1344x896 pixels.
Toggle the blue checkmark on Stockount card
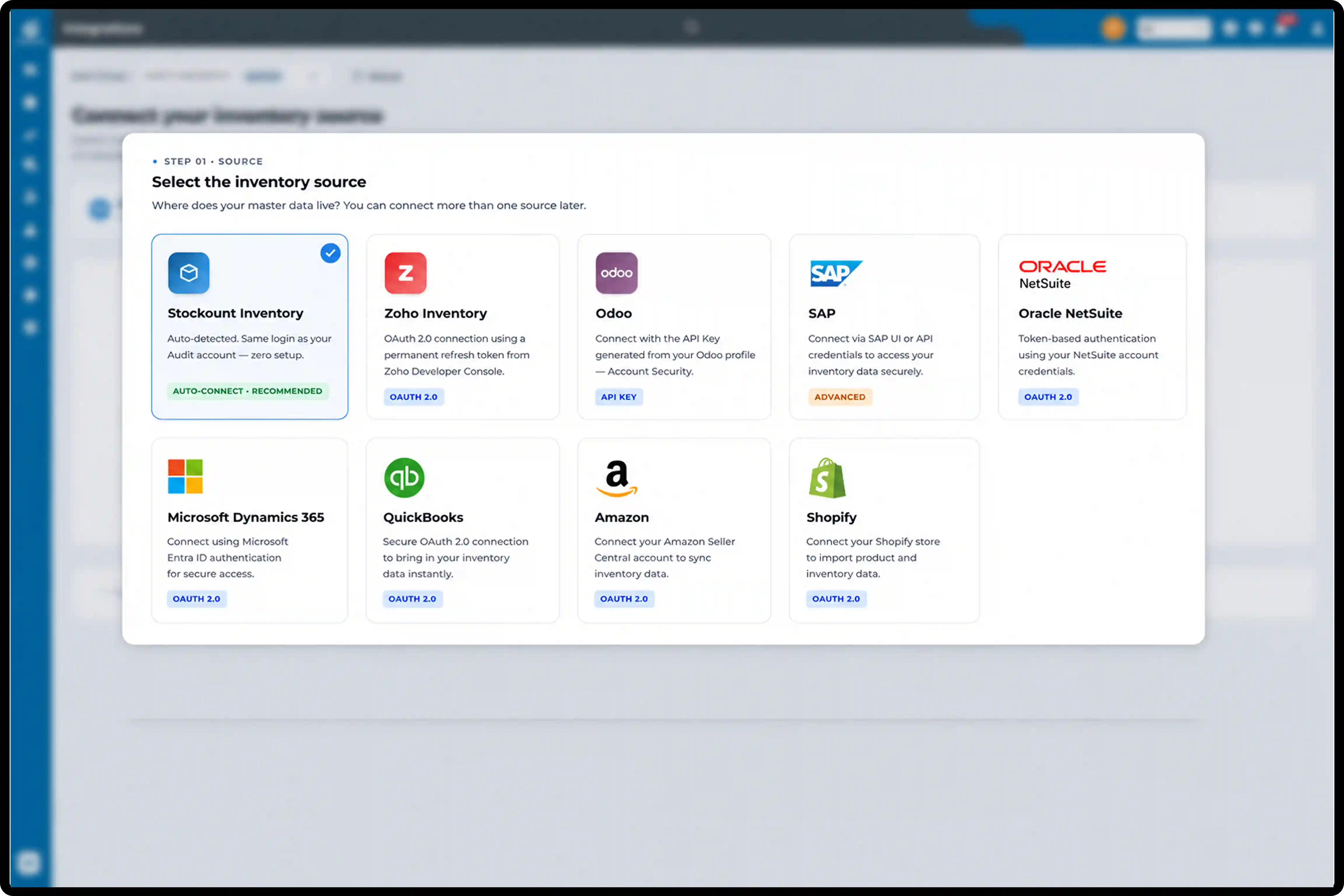click(330, 253)
